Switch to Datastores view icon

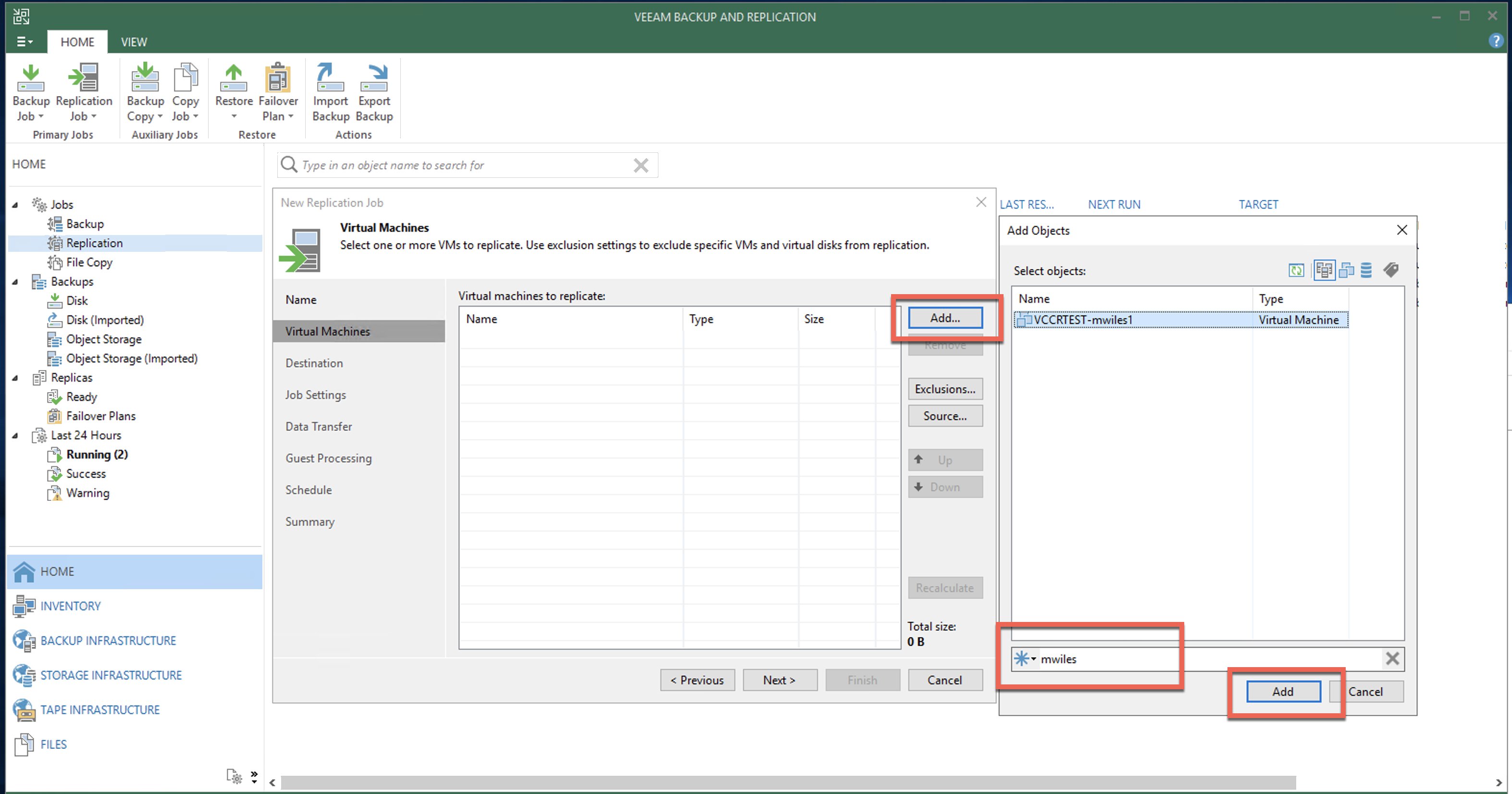pos(1366,271)
